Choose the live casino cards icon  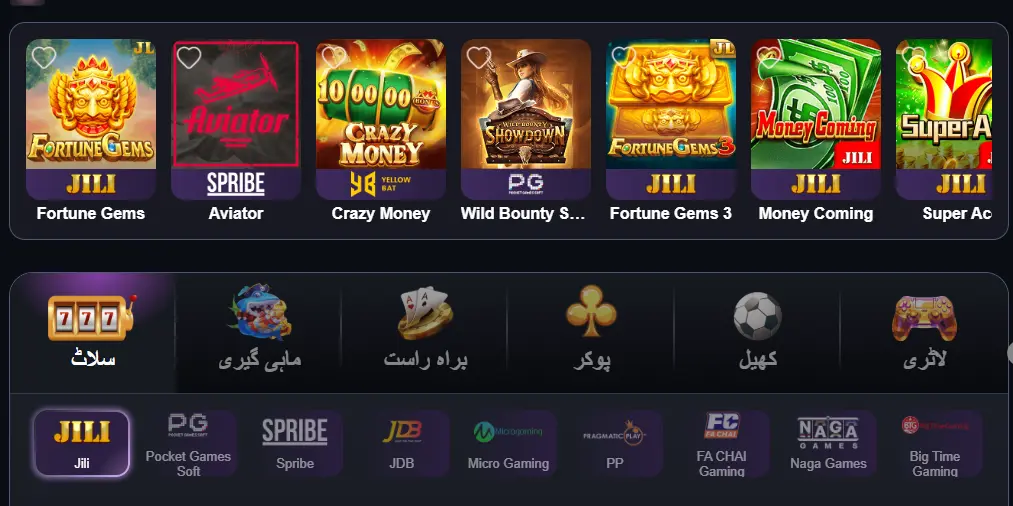click(424, 313)
